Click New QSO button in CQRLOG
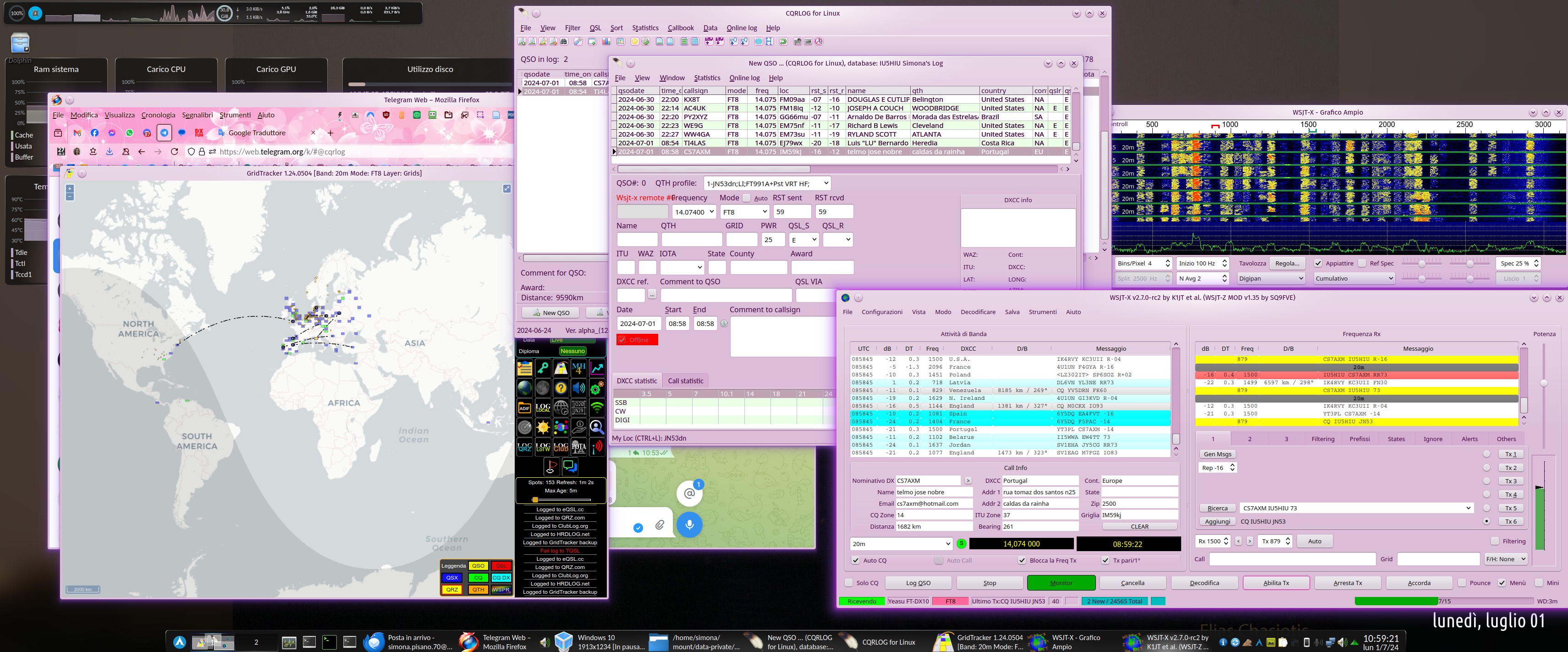Screen dimensions: 1568x652 tap(551, 312)
